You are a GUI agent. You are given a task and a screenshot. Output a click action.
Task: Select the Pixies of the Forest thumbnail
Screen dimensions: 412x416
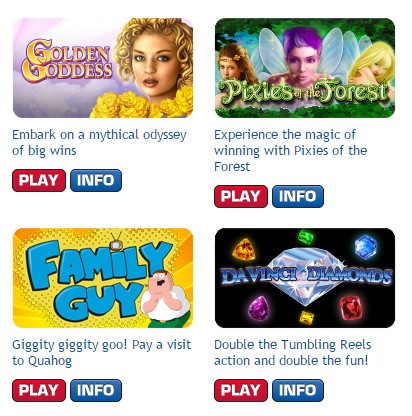[x=305, y=68]
